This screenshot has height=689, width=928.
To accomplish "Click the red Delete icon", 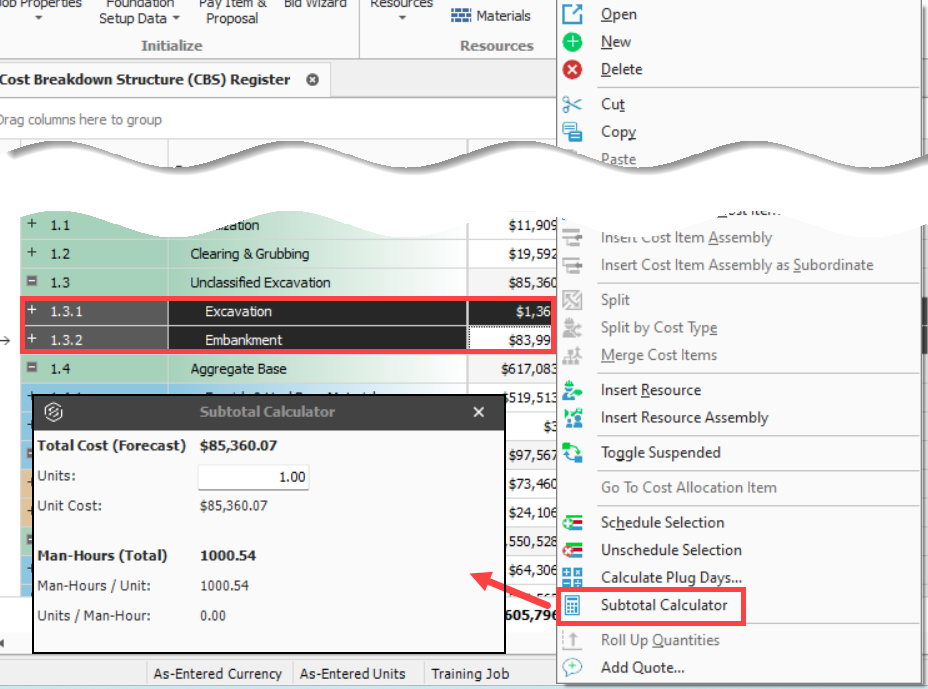I will [572, 69].
